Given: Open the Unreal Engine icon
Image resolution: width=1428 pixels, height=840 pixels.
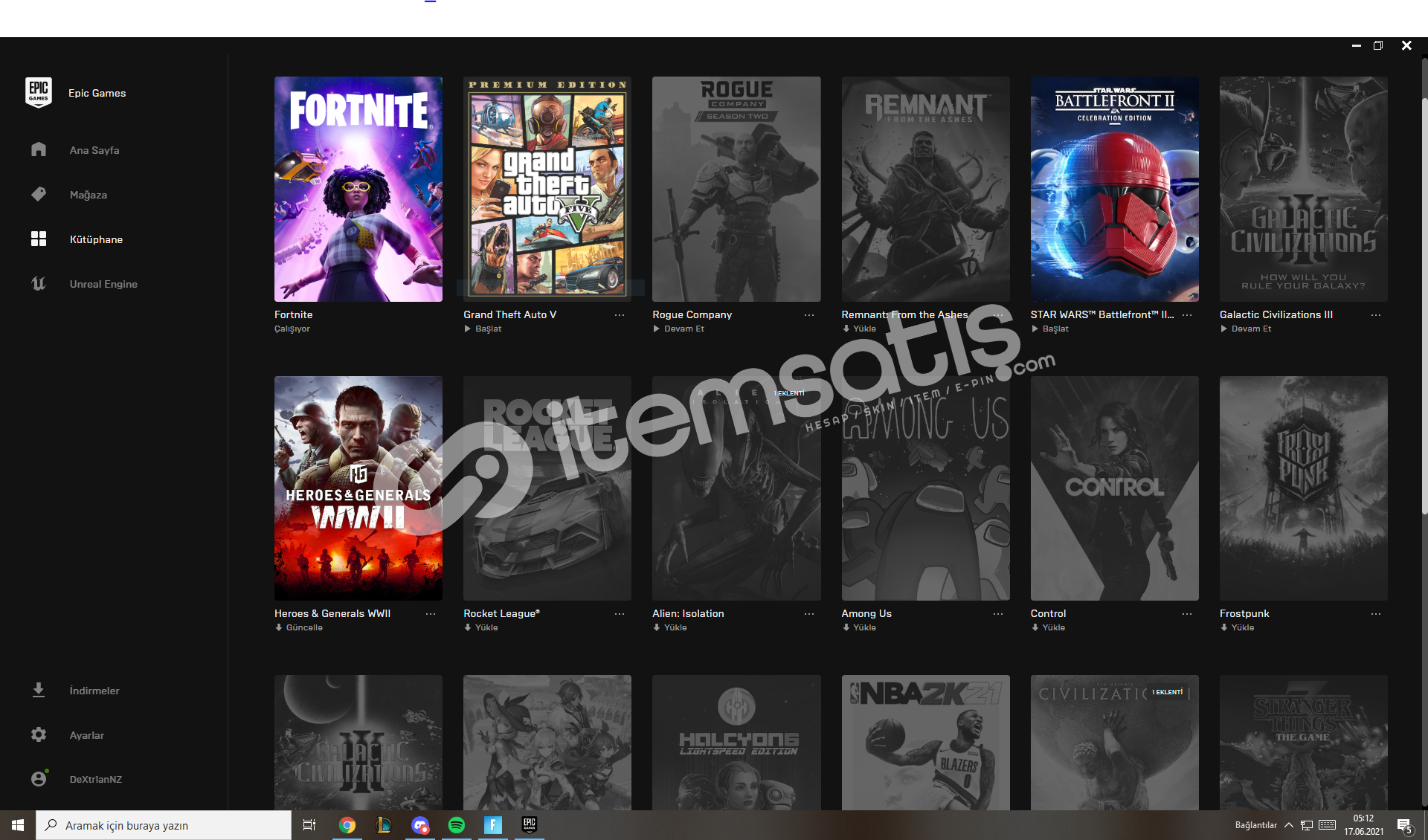Looking at the screenshot, I should tap(39, 283).
